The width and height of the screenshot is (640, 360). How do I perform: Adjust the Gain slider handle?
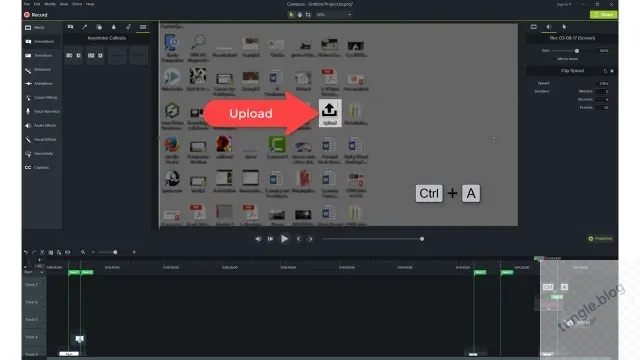(577, 51)
